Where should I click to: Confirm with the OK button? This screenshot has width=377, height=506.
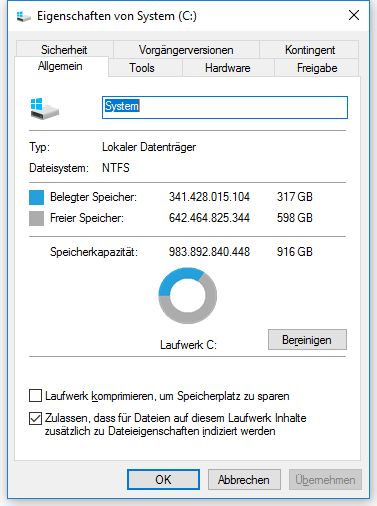(x=163, y=480)
